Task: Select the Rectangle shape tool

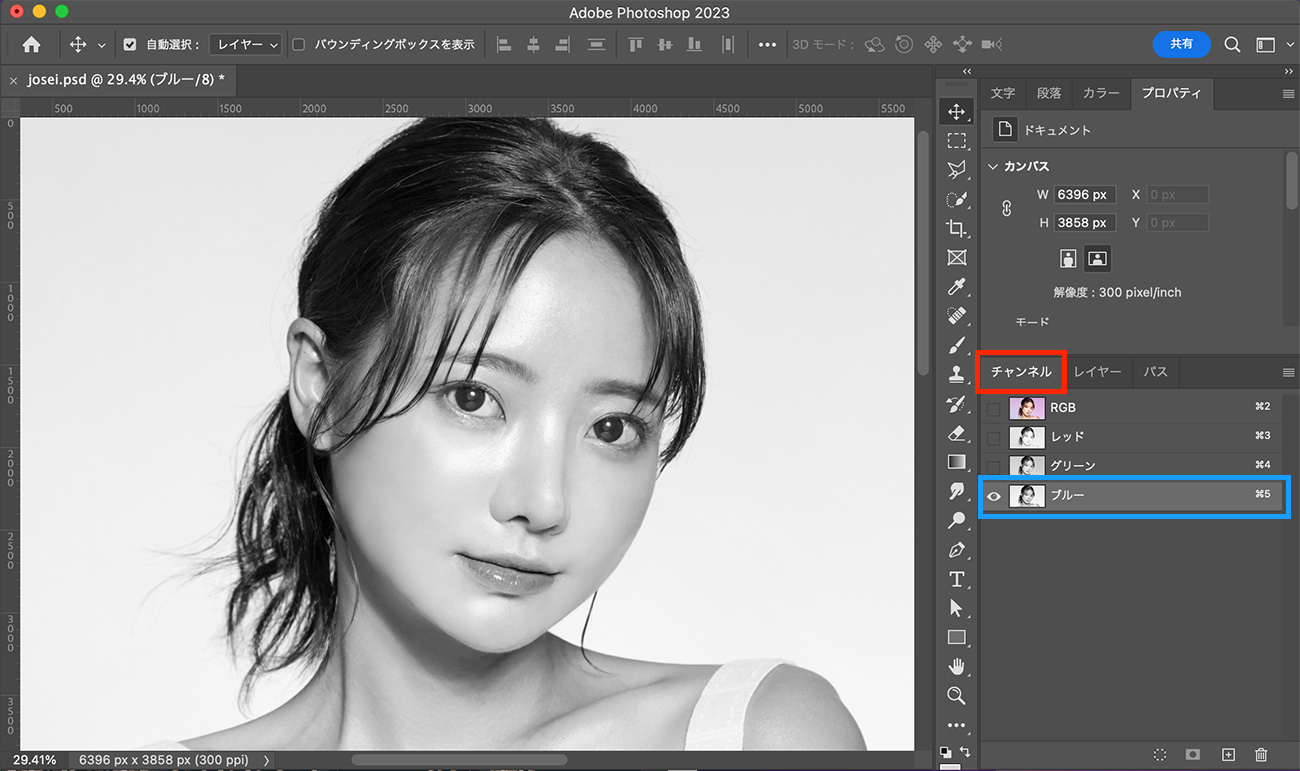Action: pyautogui.click(x=957, y=637)
